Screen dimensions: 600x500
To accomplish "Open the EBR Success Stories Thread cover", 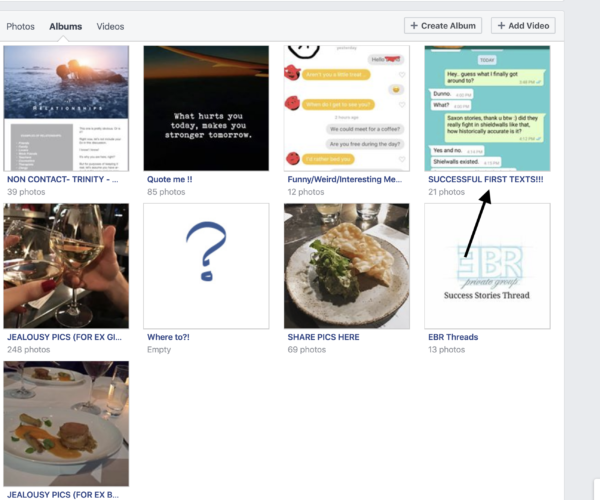I will [487, 266].
